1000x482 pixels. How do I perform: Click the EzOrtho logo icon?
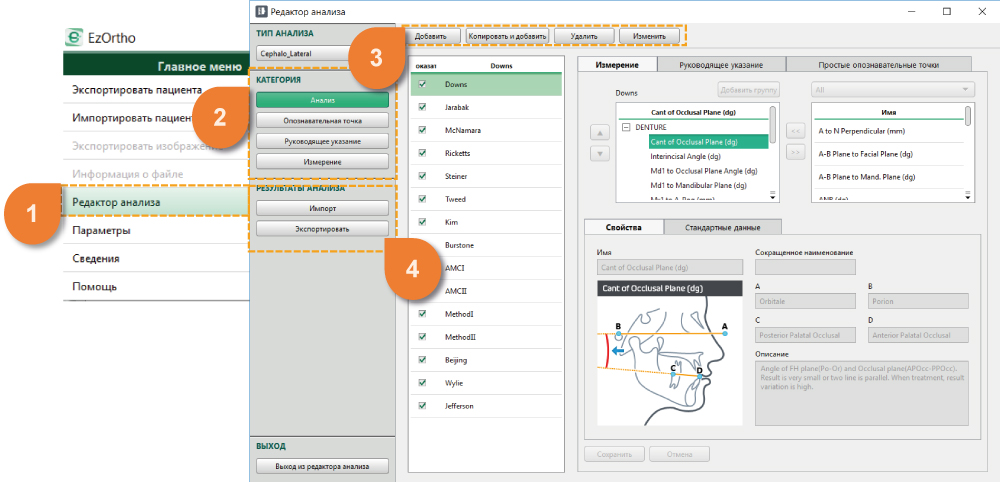[x=73, y=37]
